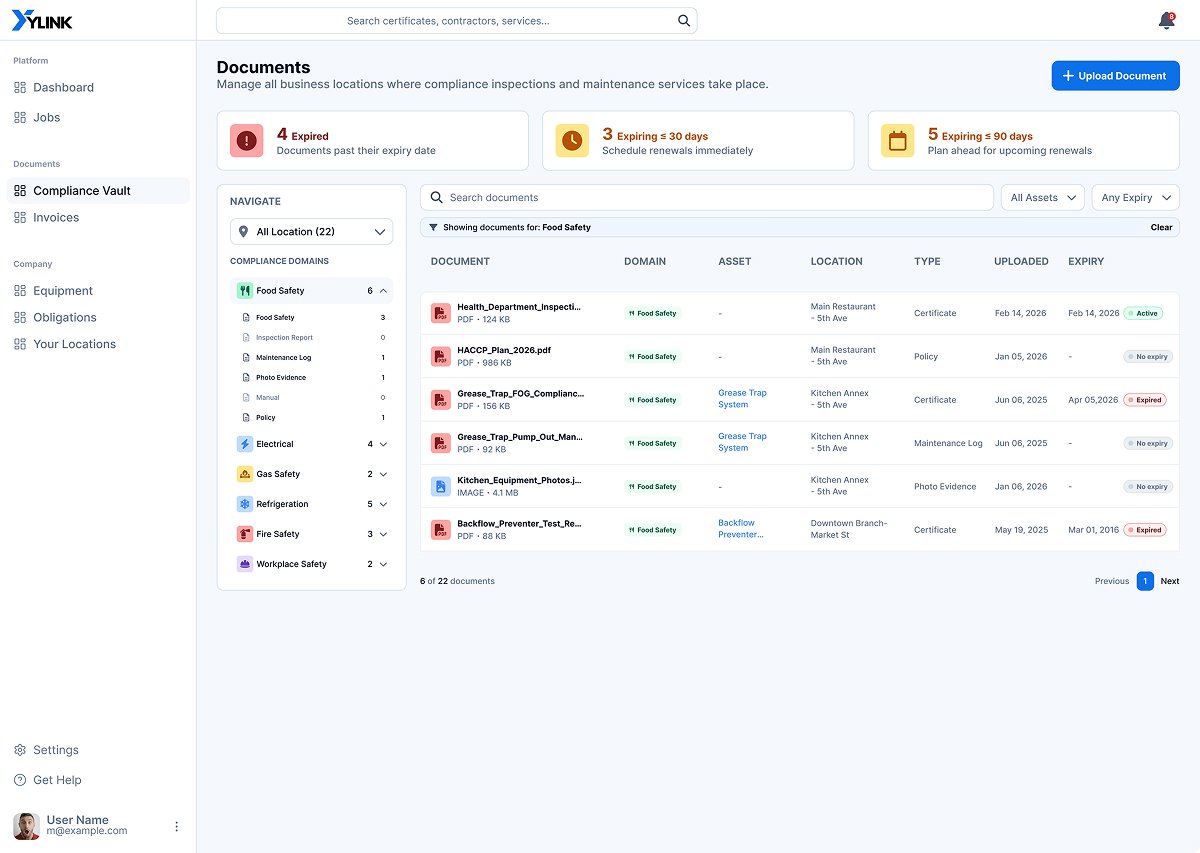Image resolution: width=1200 pixels, height=853 pixels.
Task: Open the All Location (22) dropdown
Action: pyautogui.click(x=312, y=232)
